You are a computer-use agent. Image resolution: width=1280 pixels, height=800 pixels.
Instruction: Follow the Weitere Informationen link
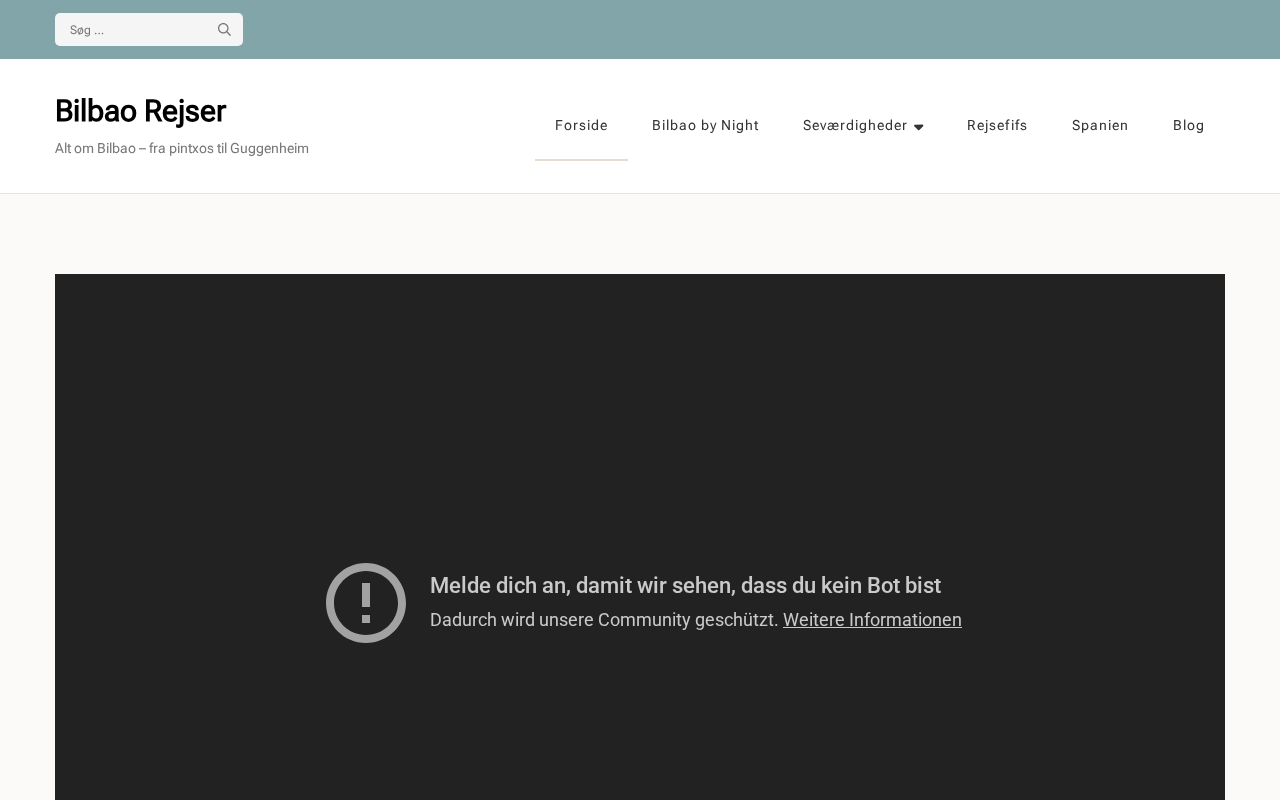pyautogui.click(x=872, y=620)
